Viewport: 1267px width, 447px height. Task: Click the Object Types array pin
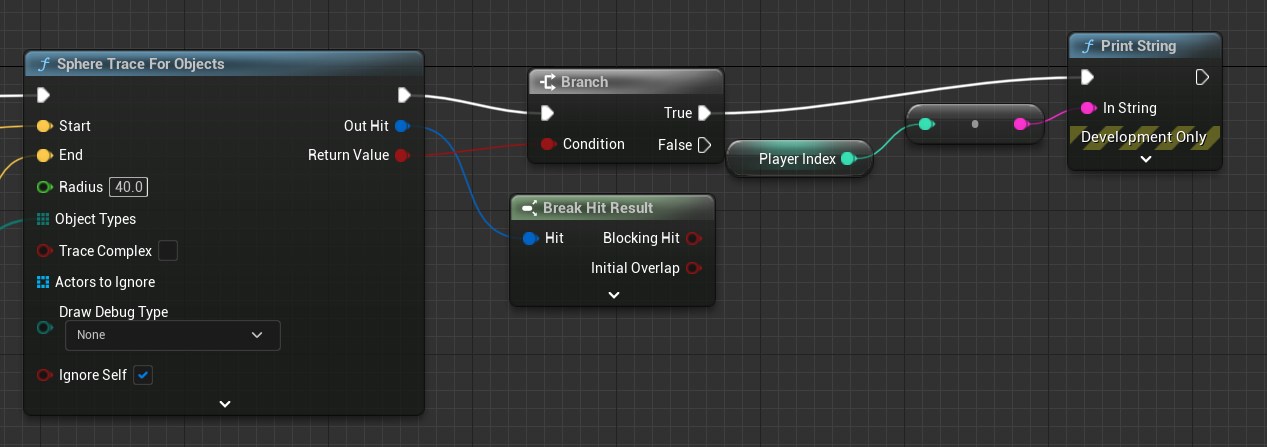pyautogui.click(x=43, y=219)
